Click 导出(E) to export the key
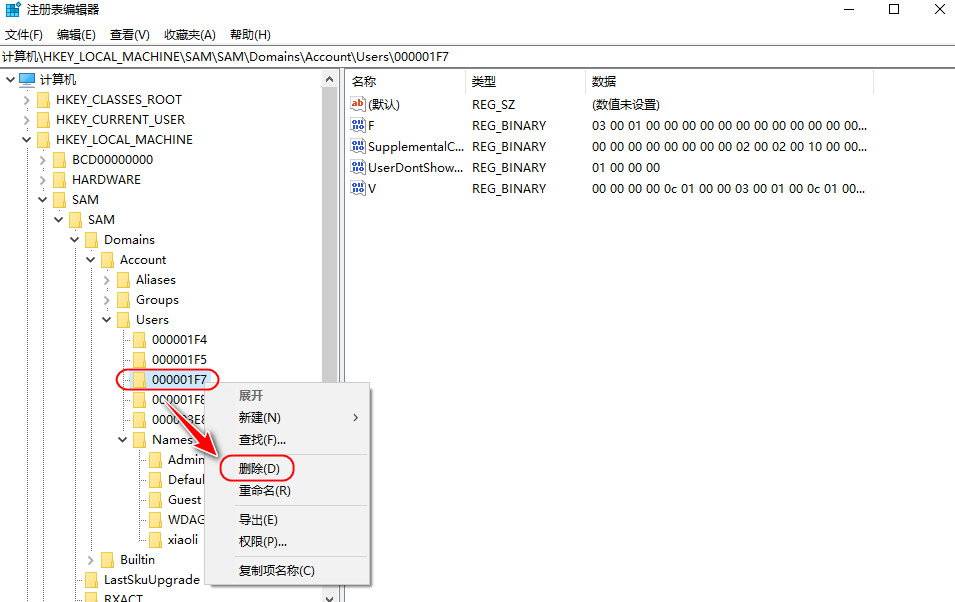955x602 pixels. (x=259, y=520)
